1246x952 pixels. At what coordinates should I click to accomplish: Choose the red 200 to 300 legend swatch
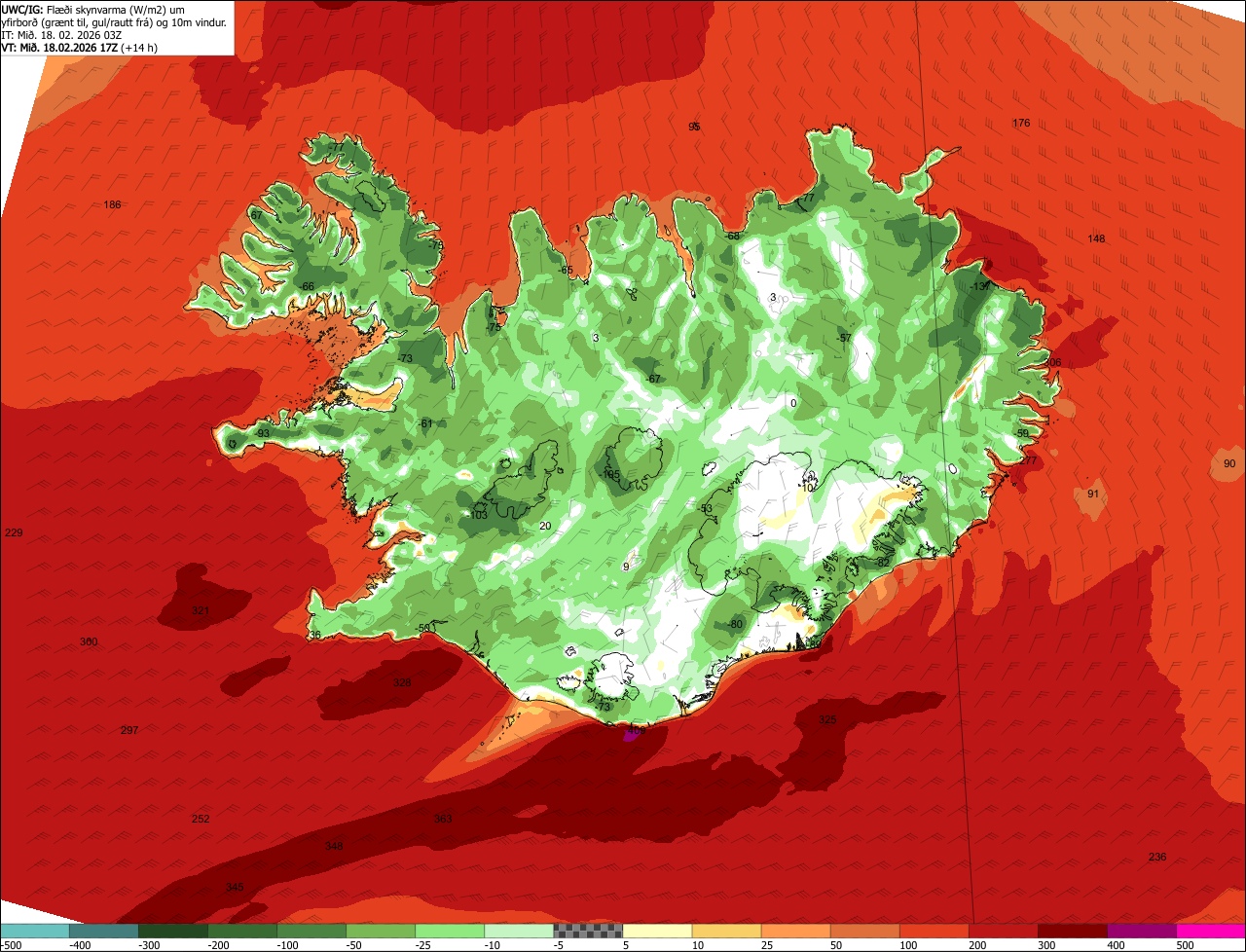[x=1003, y=931]
